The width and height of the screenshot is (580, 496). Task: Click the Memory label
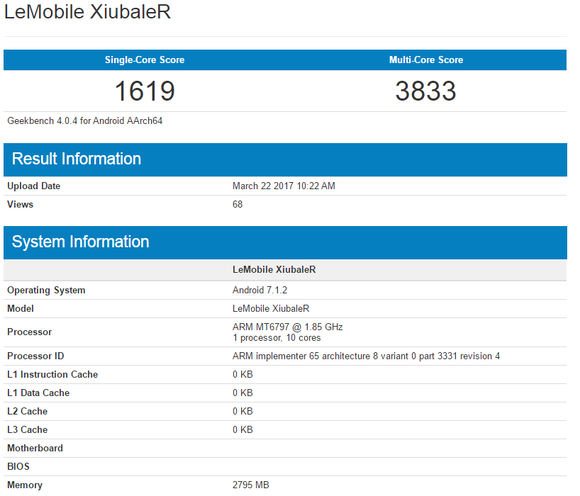point(25,485)
